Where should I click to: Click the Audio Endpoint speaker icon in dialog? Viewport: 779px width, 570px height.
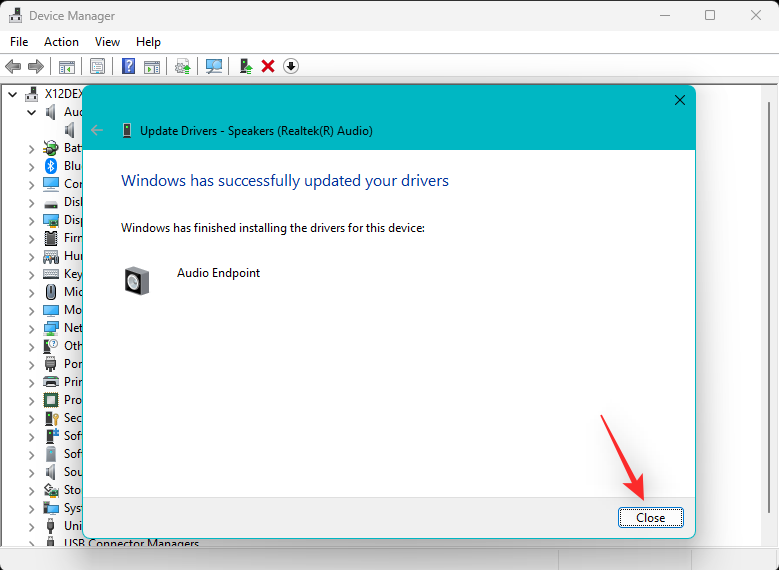137,281
